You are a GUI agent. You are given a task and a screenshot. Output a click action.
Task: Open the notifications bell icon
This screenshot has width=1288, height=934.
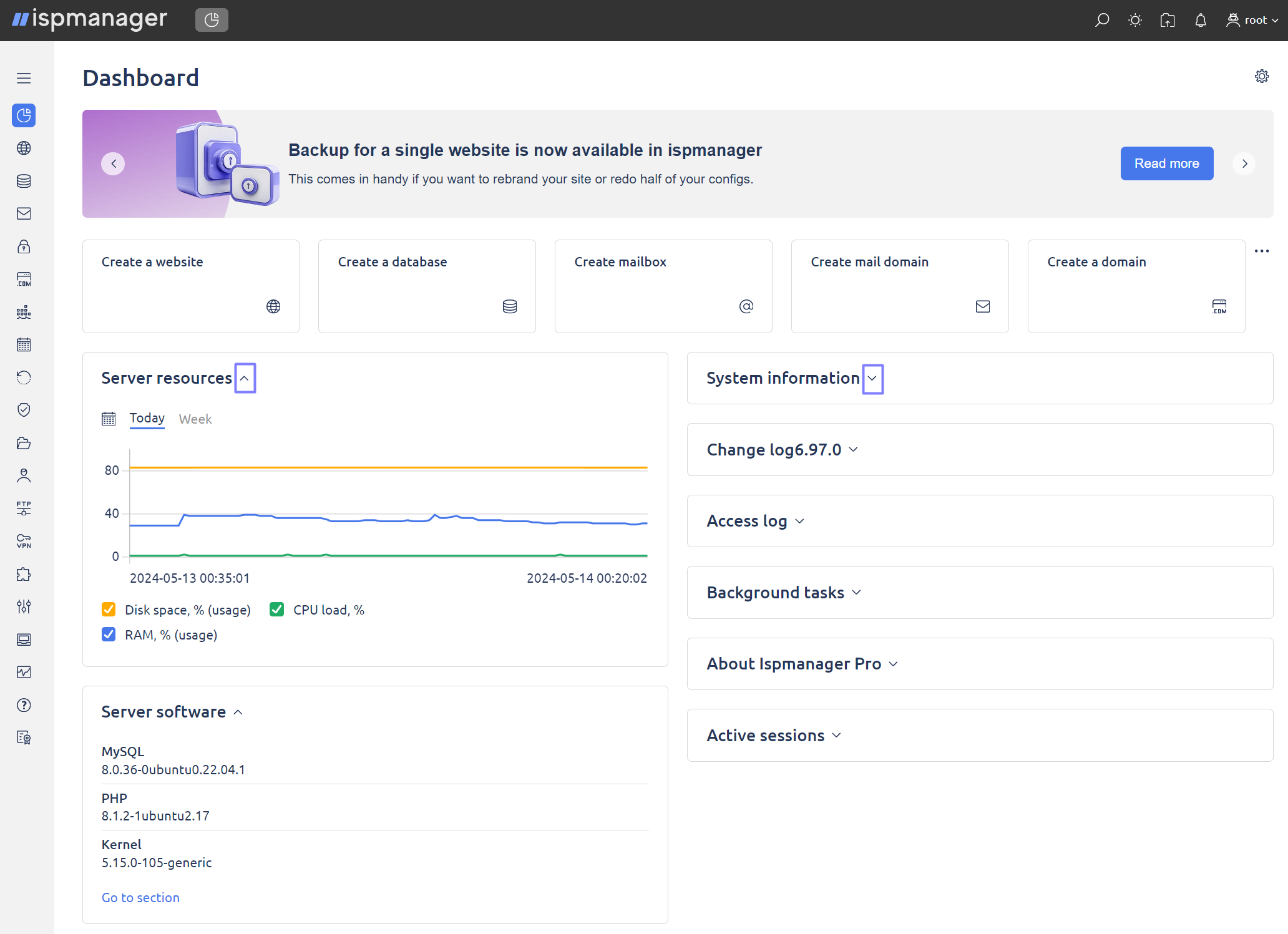[x=1201, y=20]
